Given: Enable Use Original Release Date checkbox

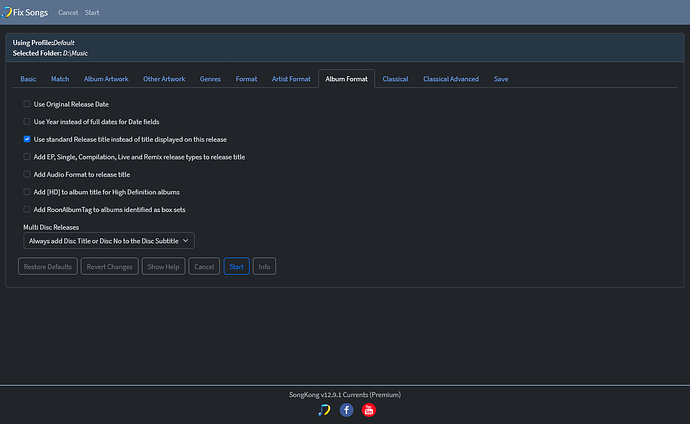Looking at the screenshot, I should pos(27,104).
